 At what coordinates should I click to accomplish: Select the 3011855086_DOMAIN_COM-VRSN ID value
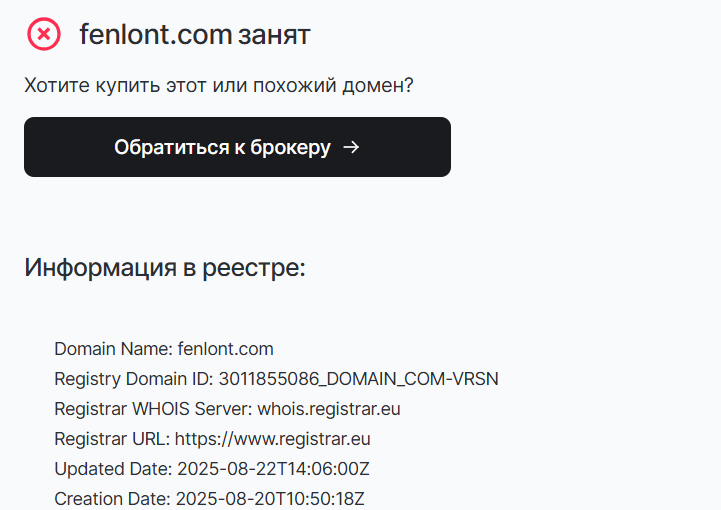[x=357, y=379]
